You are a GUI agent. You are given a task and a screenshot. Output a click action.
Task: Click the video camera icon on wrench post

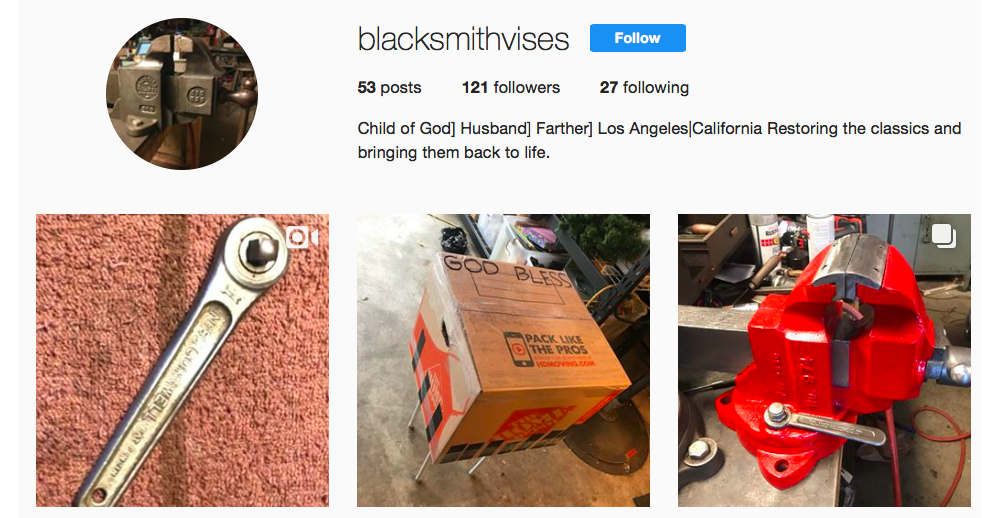coord(301,237)
